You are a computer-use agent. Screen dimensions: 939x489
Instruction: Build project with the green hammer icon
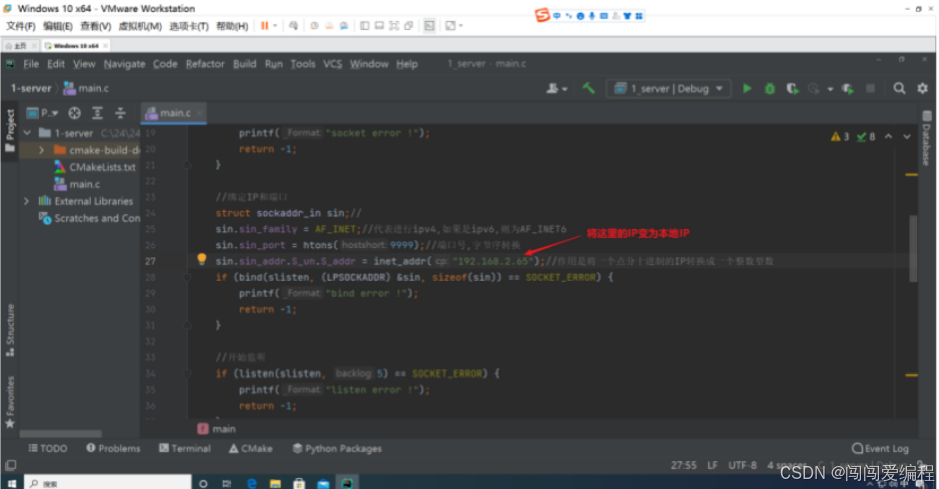coord(589,89)
